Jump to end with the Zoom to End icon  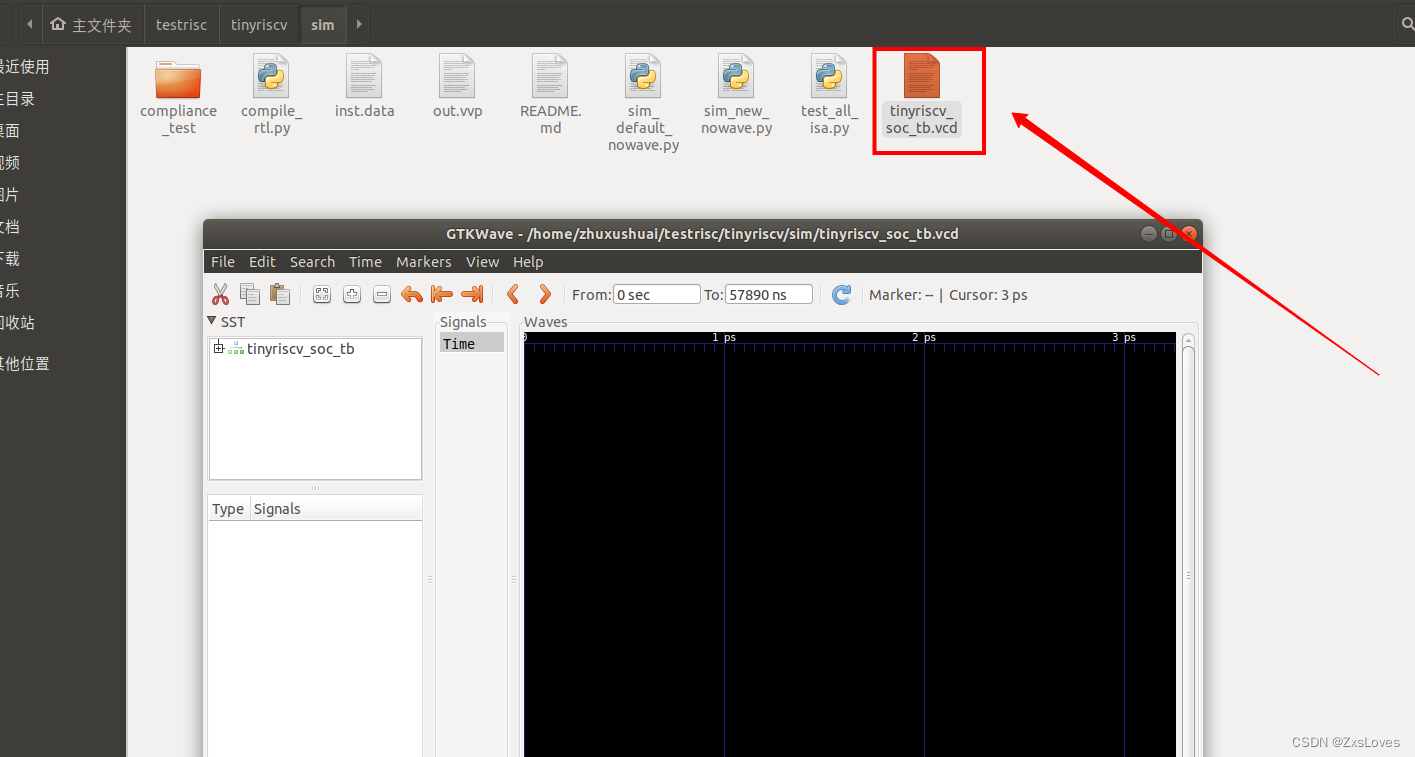click(x=472, y=294)
